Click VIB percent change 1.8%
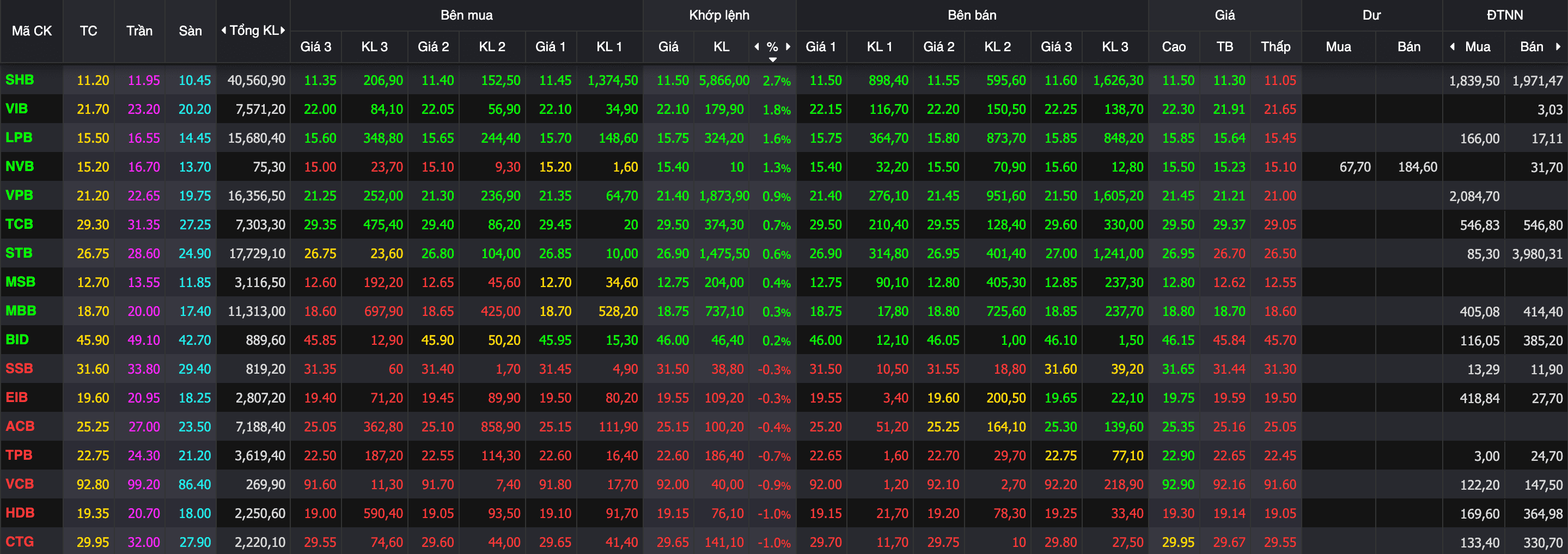Screen dimensions: 1568x554 click(x=777, y=109)
